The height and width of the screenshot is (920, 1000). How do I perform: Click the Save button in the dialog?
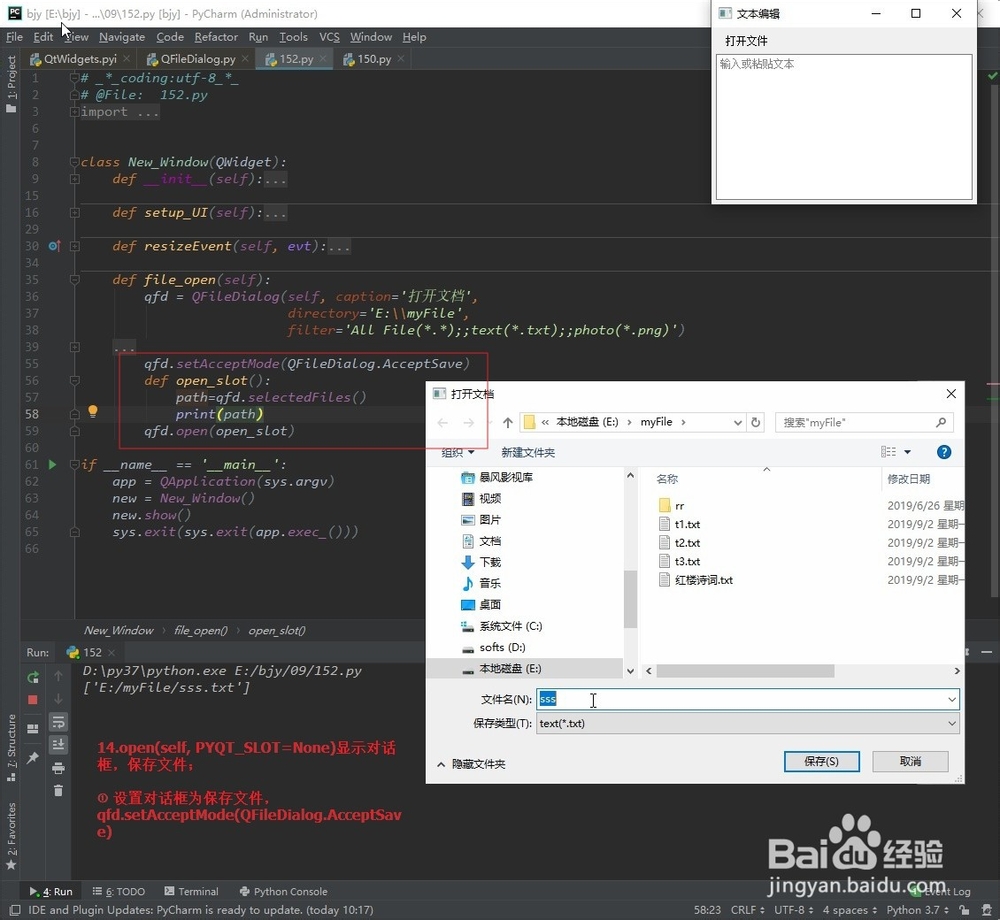click(x=821, y=761)
